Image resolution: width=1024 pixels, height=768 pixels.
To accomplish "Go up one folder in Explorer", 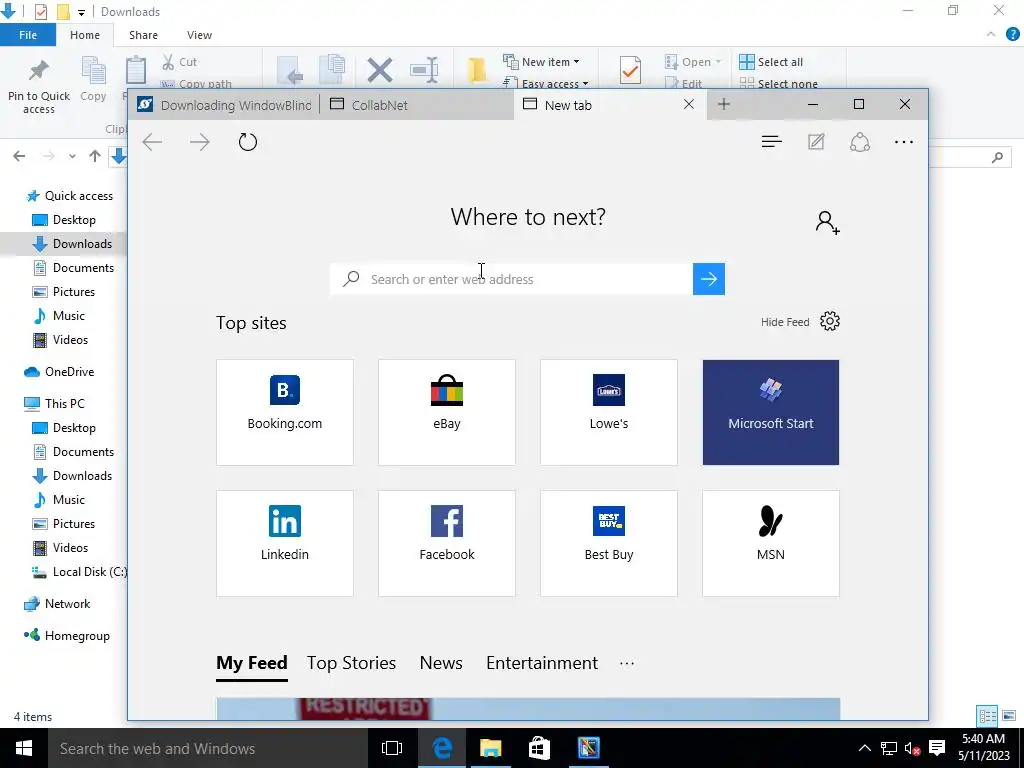I will click(95, 156).
